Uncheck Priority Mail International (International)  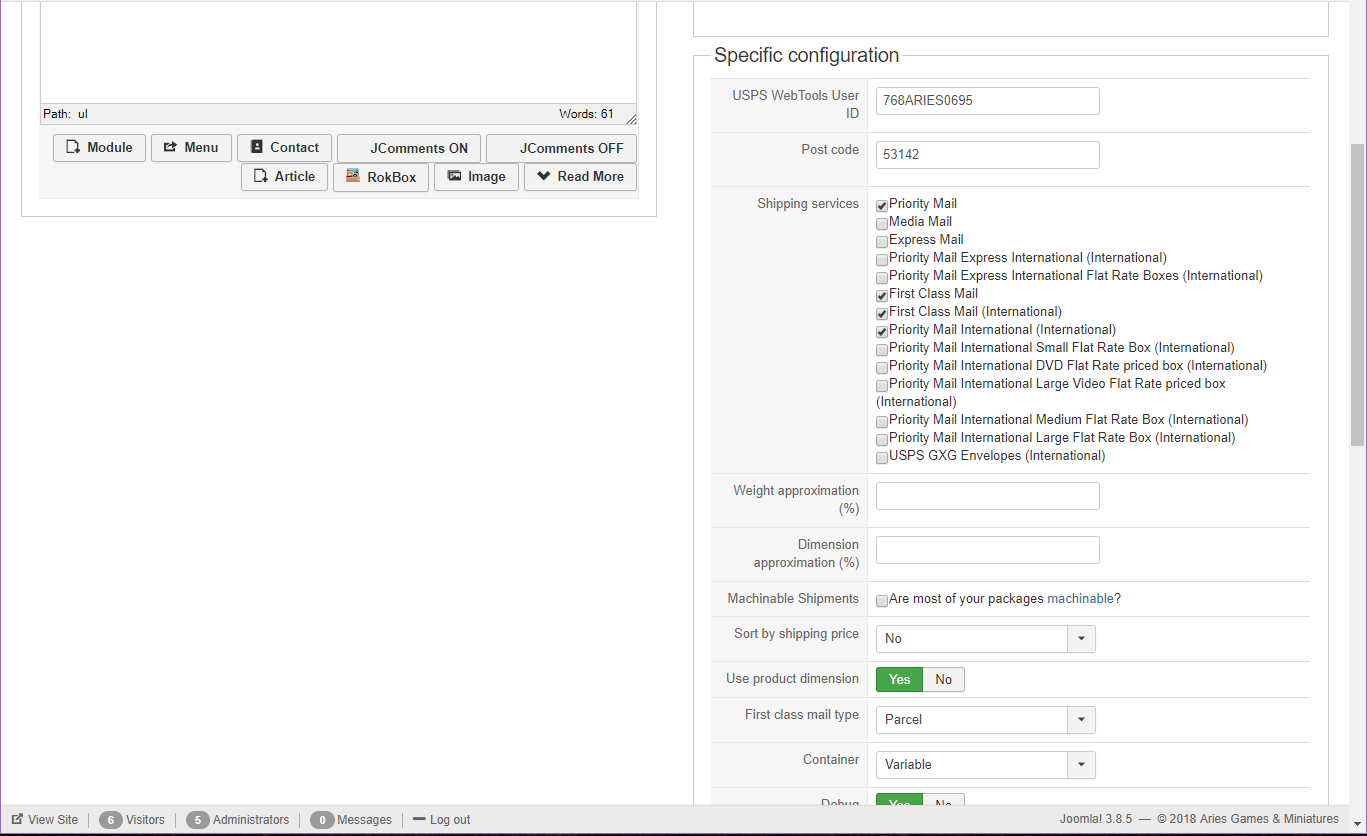(882, 331)
